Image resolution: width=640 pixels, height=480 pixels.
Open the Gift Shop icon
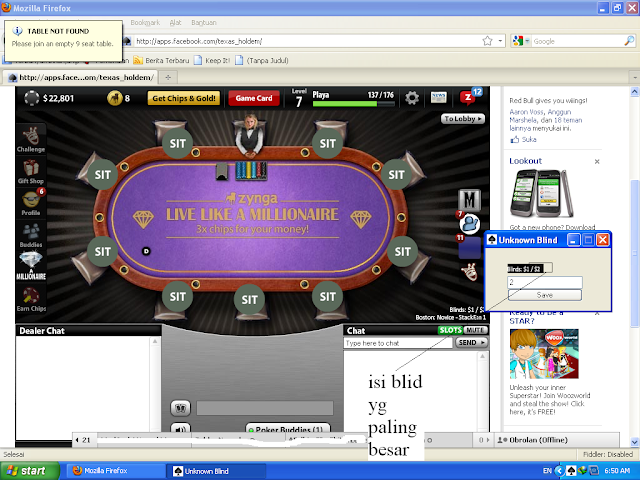click(31, 171)
